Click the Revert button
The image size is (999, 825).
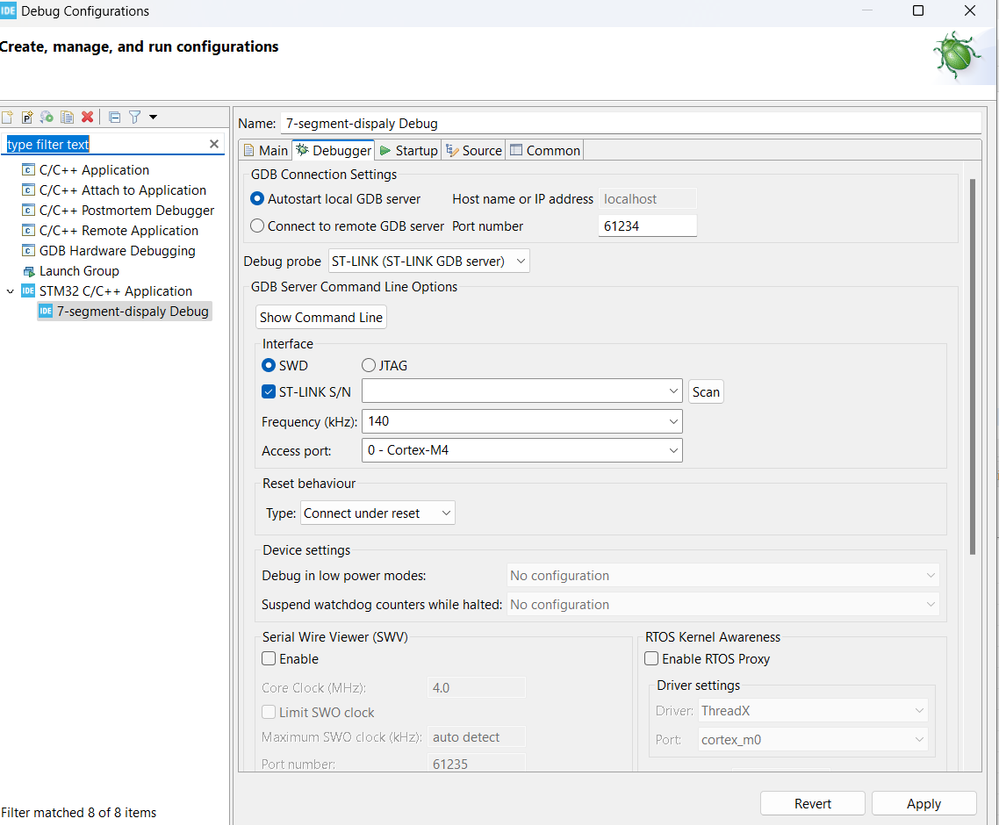812,804
